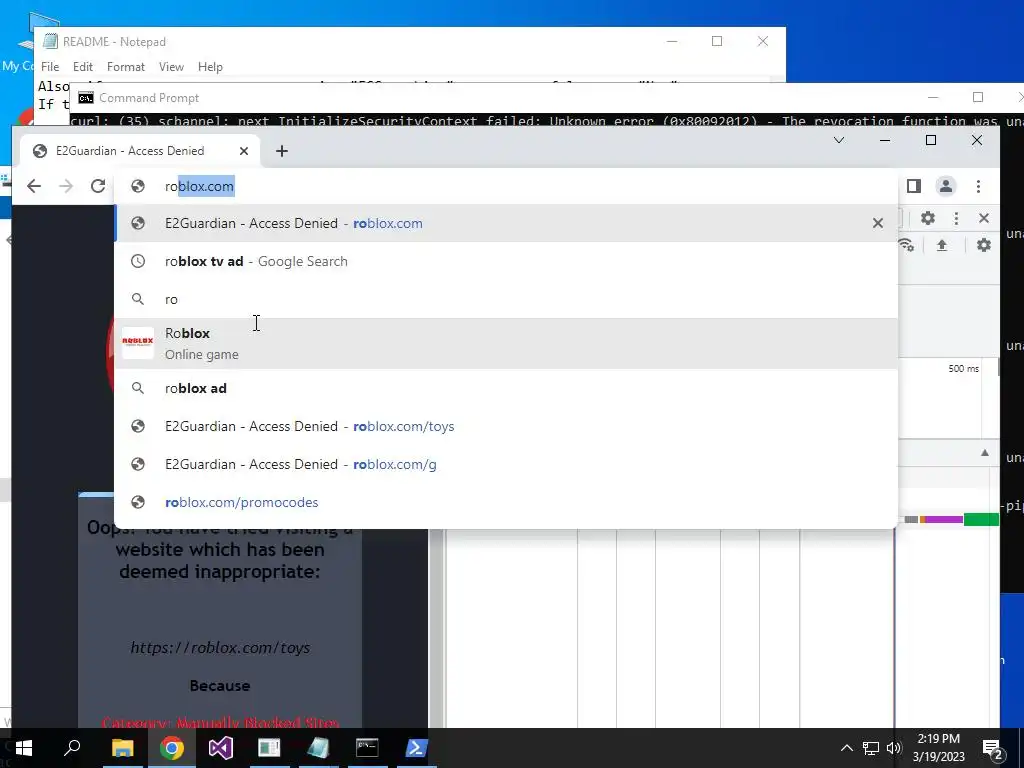Screen dimensions: 1024x768
Task: Open network conditions wifi icon in DevTools
Action: [906, 245]
